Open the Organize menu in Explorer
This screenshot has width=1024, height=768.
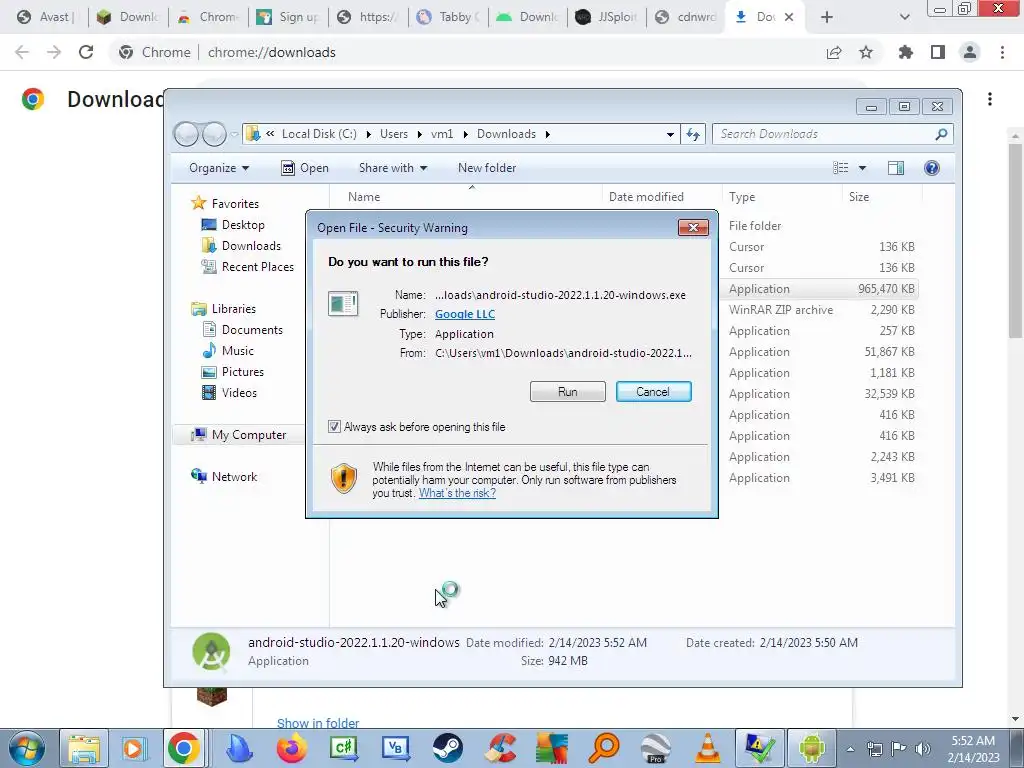coord(219,168)
